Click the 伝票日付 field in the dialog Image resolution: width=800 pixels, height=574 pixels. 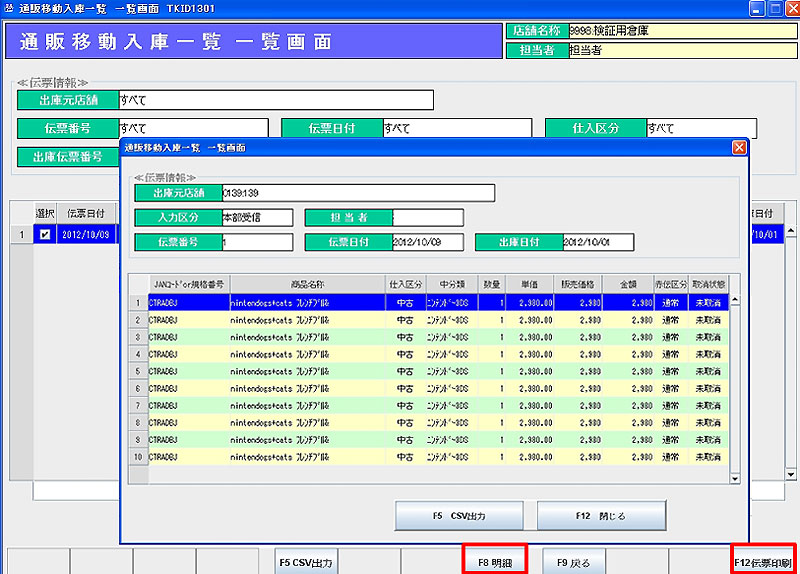pyautogui.click(x=427, y=242)
